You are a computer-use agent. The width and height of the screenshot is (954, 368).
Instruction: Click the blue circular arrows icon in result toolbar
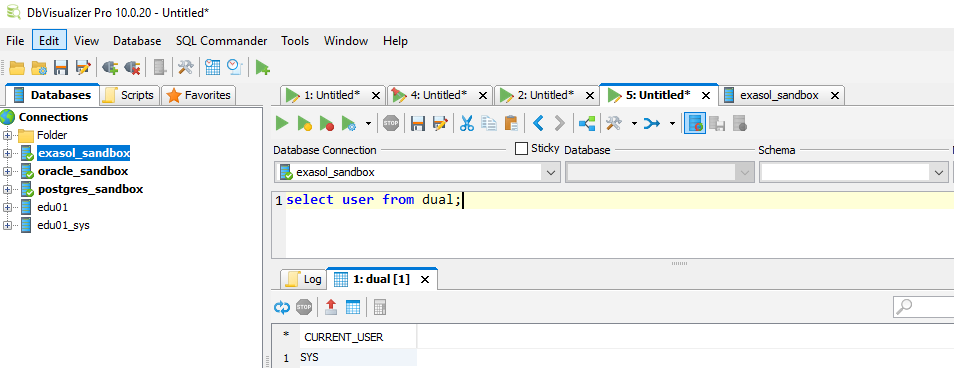(x=282, y=308)
